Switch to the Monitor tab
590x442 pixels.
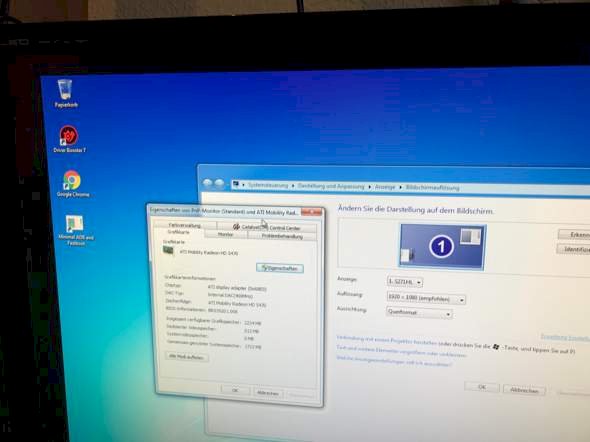tap(225, 234)
